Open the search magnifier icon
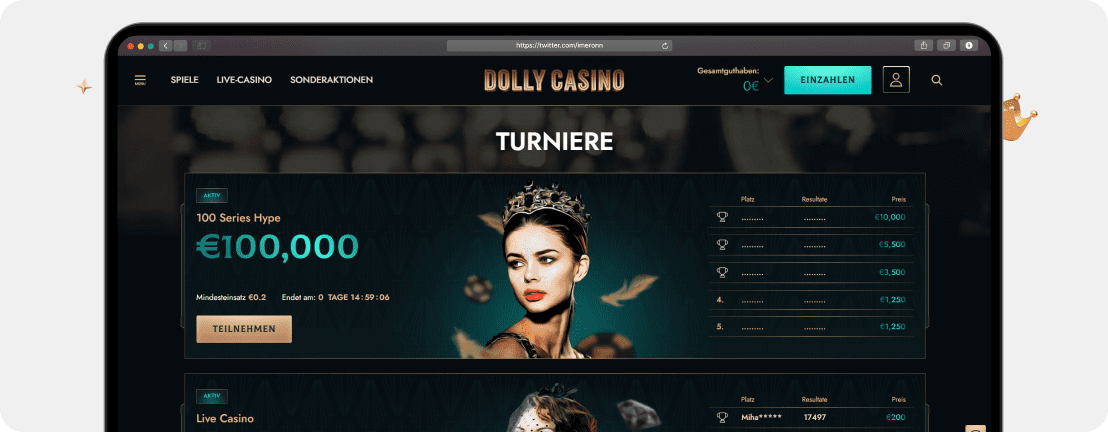 (x=936, y=80)
